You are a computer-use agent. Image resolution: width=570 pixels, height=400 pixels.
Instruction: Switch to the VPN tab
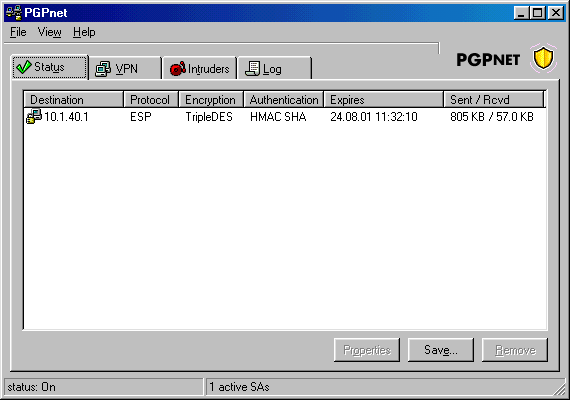tap(125, 68)
